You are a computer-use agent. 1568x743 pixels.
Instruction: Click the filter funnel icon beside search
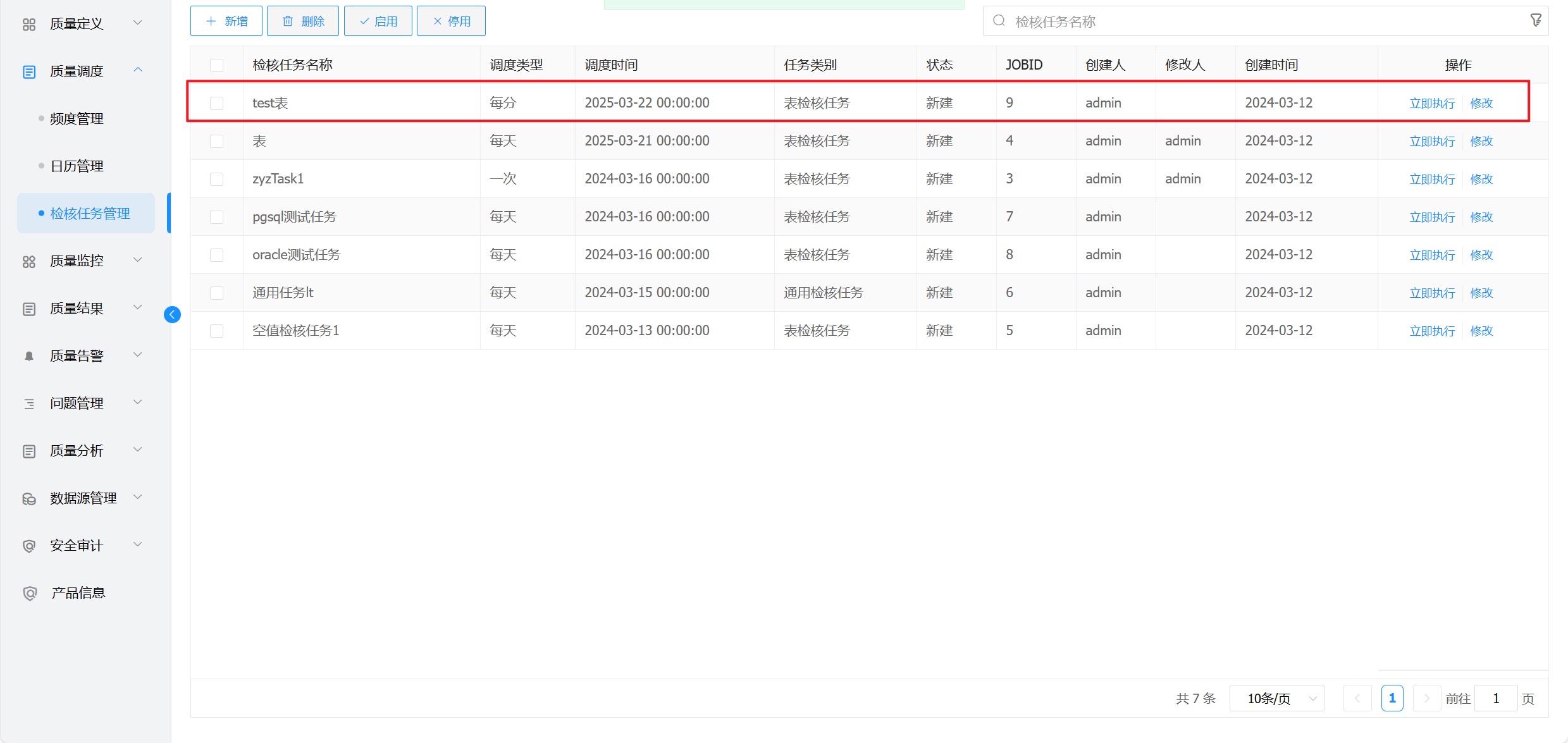click(1536, 21)
